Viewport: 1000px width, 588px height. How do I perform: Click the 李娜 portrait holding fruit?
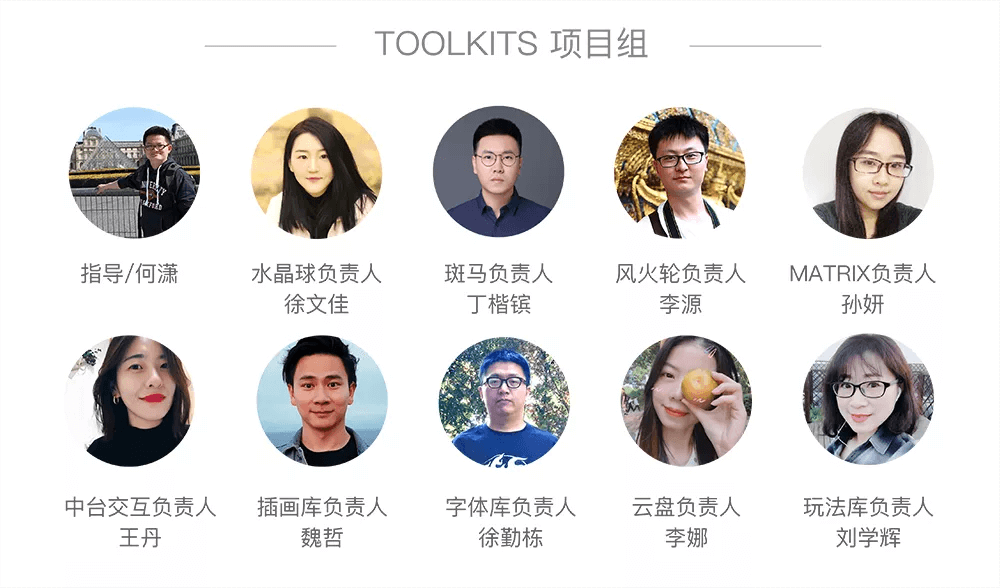(x=686, y=401)
